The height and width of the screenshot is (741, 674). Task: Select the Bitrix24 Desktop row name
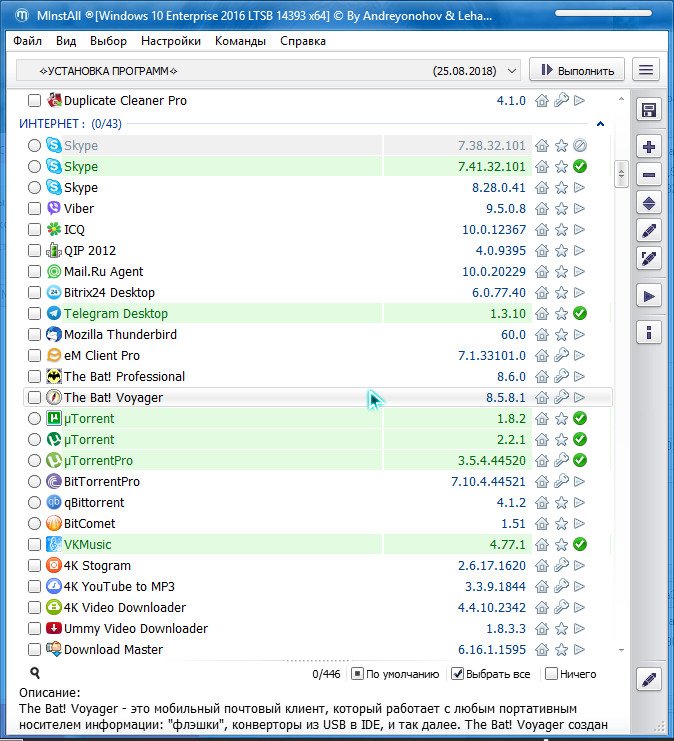click(x=109, y=293)
